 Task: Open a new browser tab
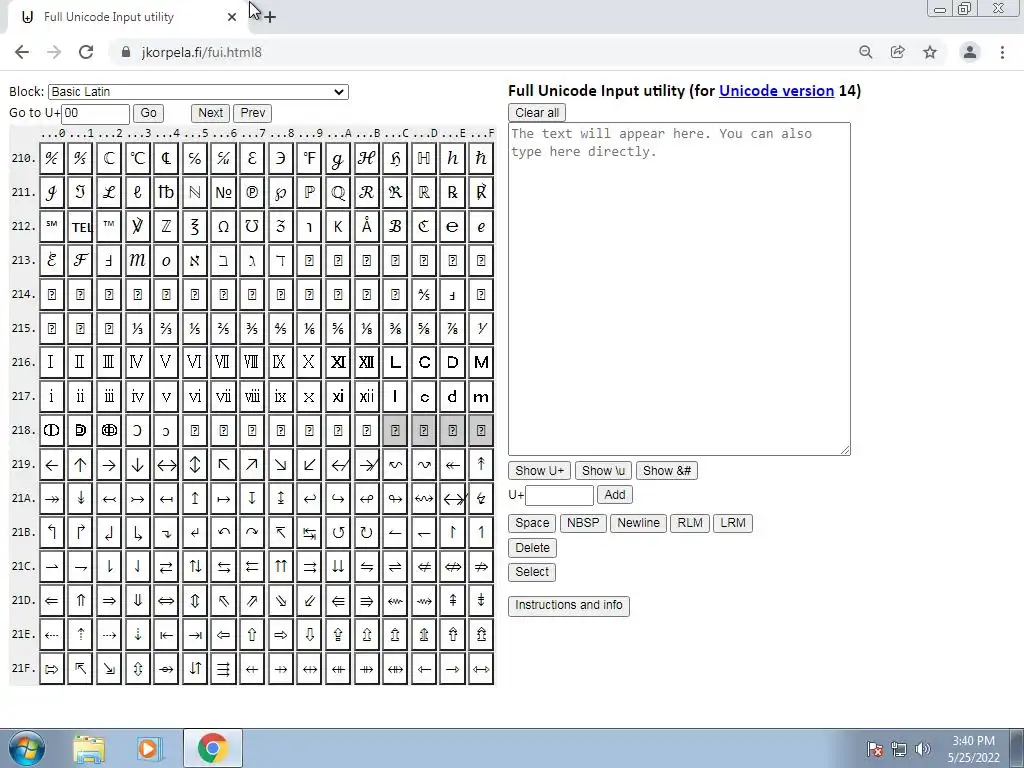point(270,17)
